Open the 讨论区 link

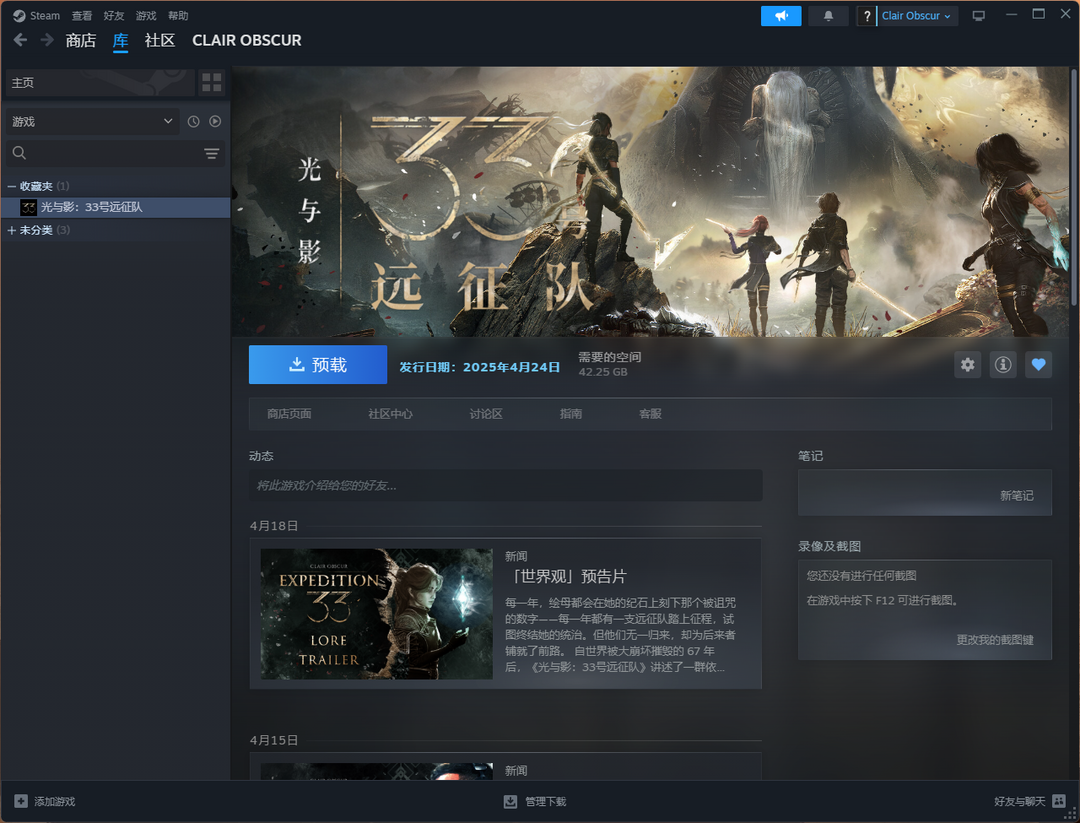coord(486,414)
